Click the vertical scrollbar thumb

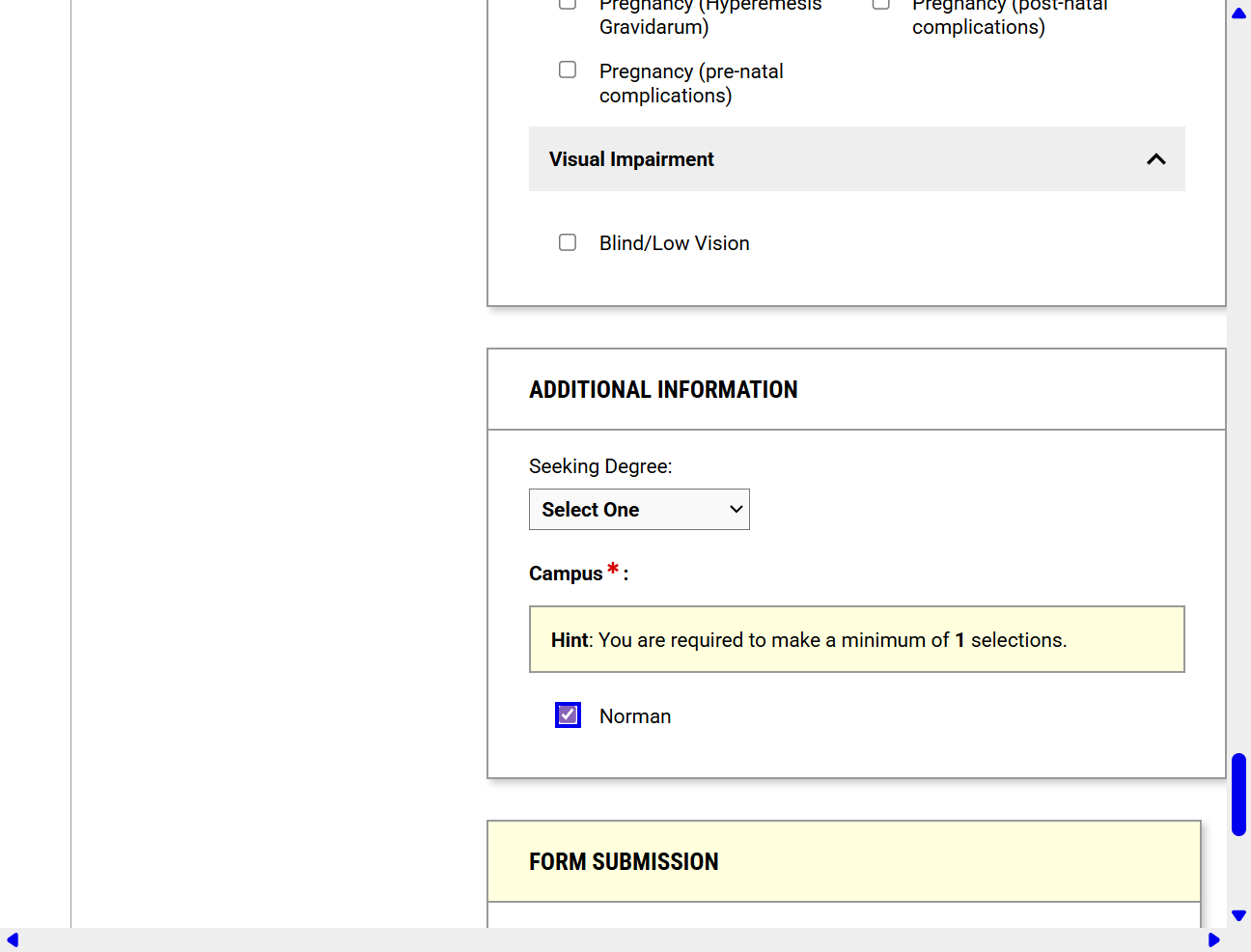(1238, 795)
